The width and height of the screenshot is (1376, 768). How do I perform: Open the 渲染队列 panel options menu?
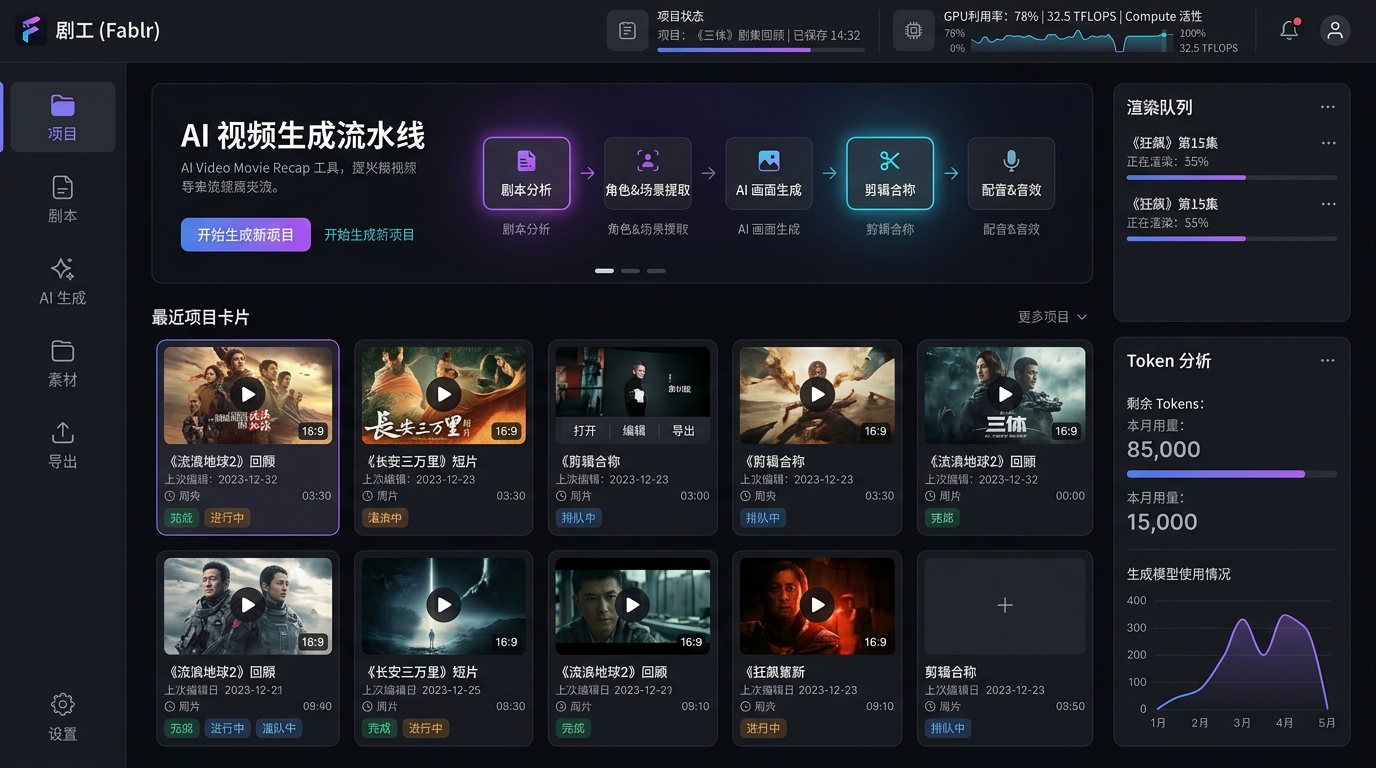(1327, 107)
